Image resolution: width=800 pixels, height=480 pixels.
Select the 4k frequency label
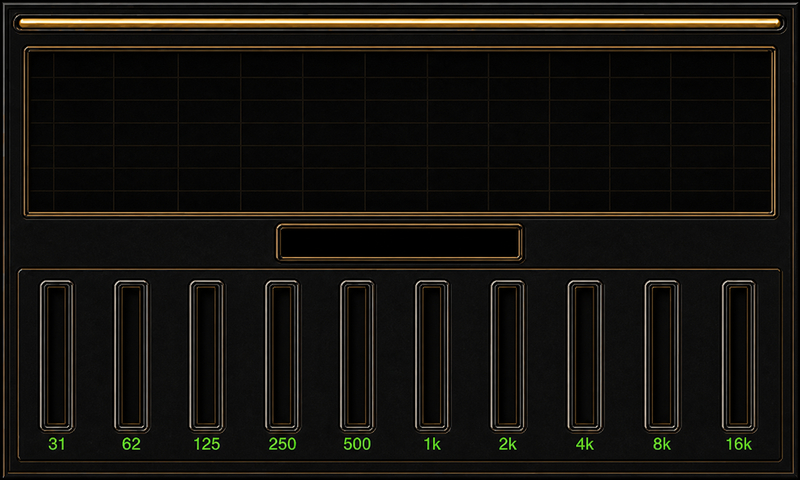585,444
